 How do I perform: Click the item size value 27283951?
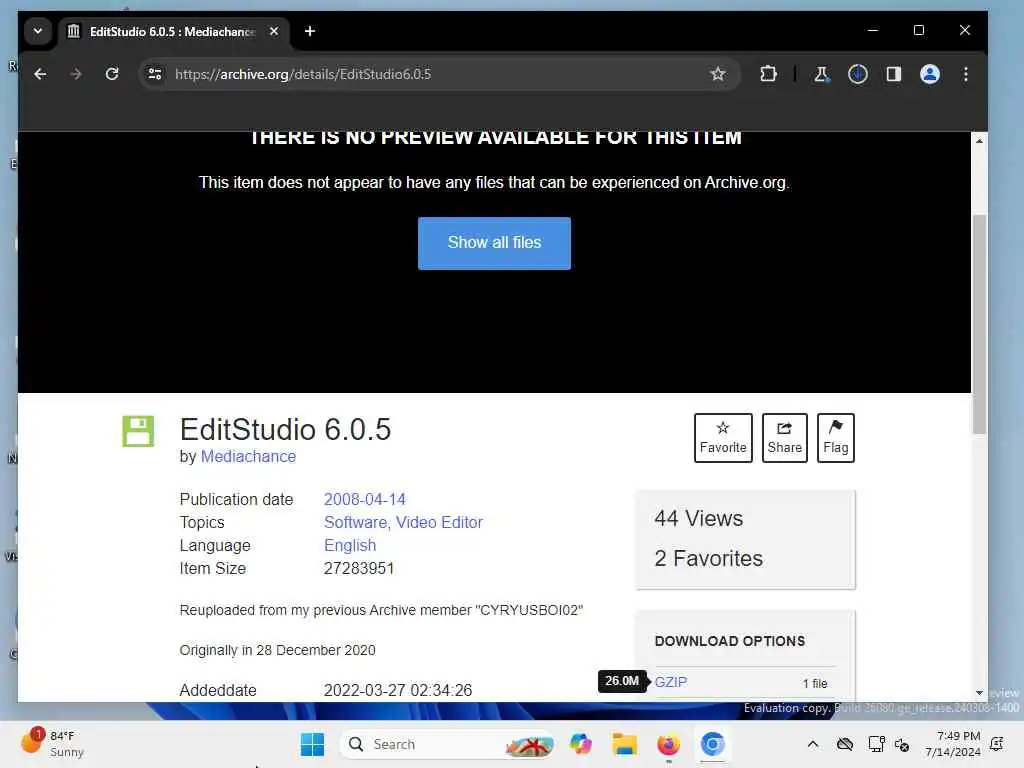pos(359,568)
